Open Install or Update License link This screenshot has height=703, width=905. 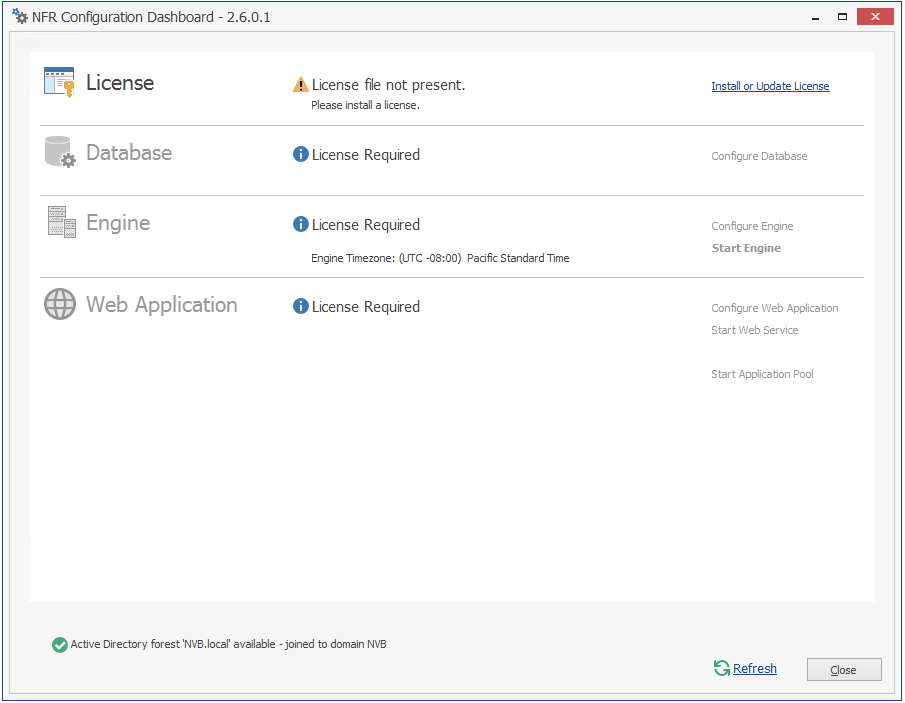click(770, 86)
